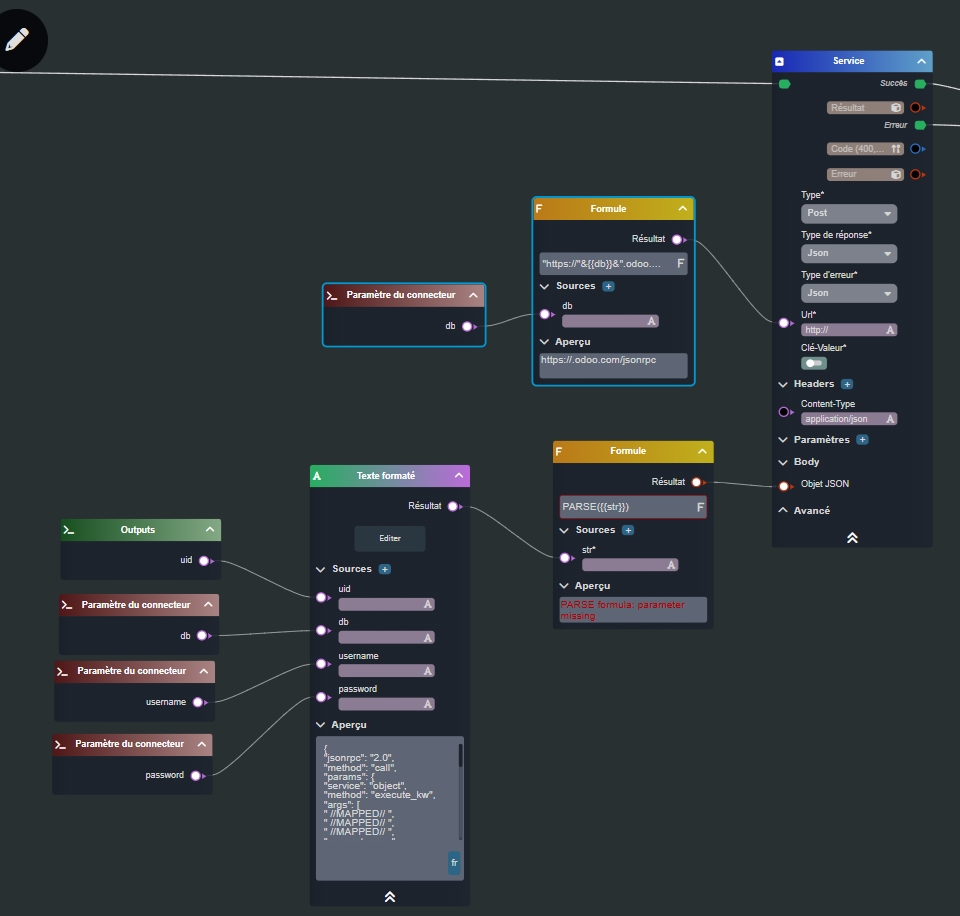The image size is (960, 916).
Task: Add a source in the Texte formaté node
Action: click(385, 569)
